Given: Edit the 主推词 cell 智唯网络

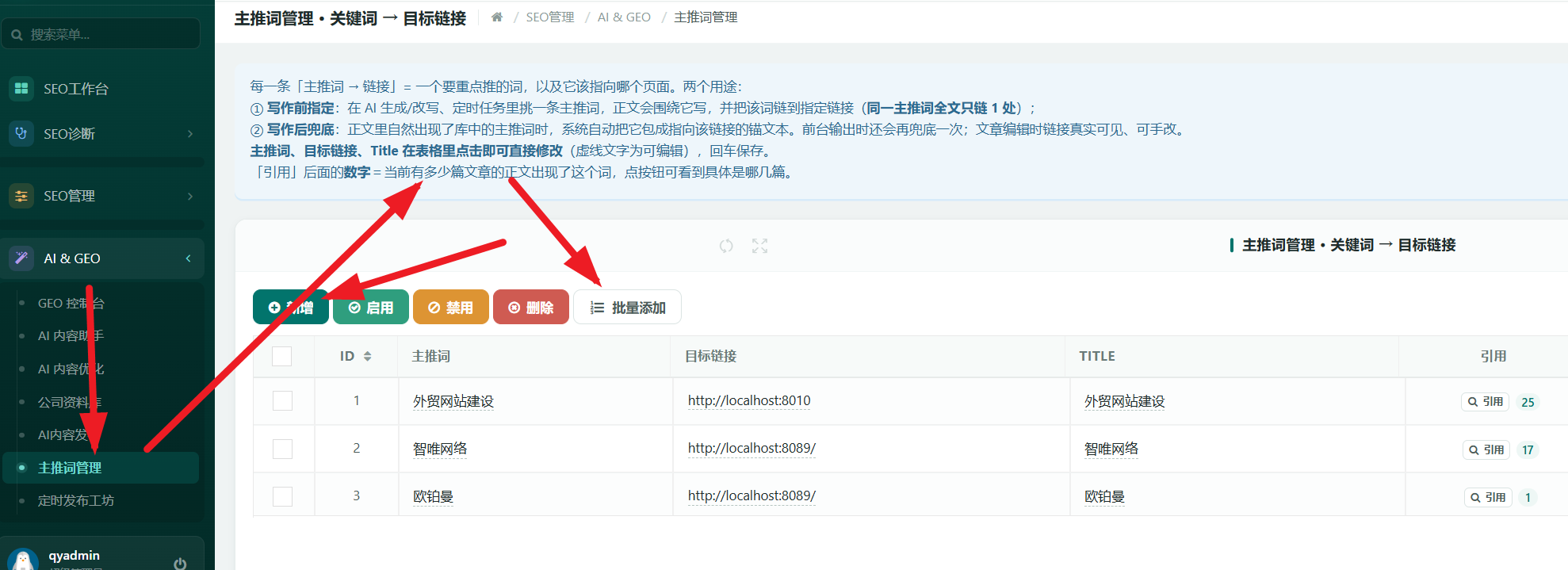Looking at the screenshot, I should 440,449.
